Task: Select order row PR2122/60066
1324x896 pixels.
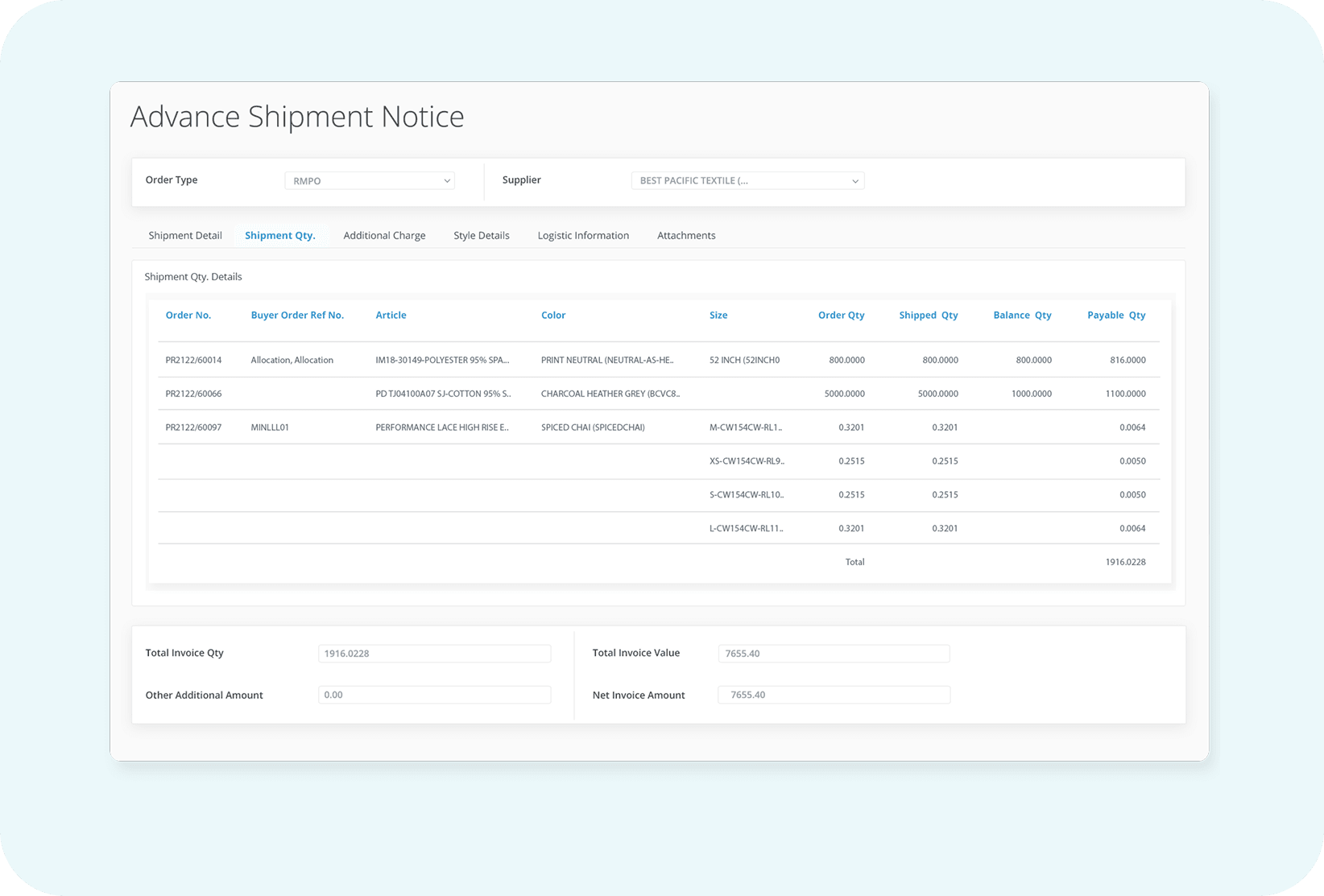Action: point(193,394)
